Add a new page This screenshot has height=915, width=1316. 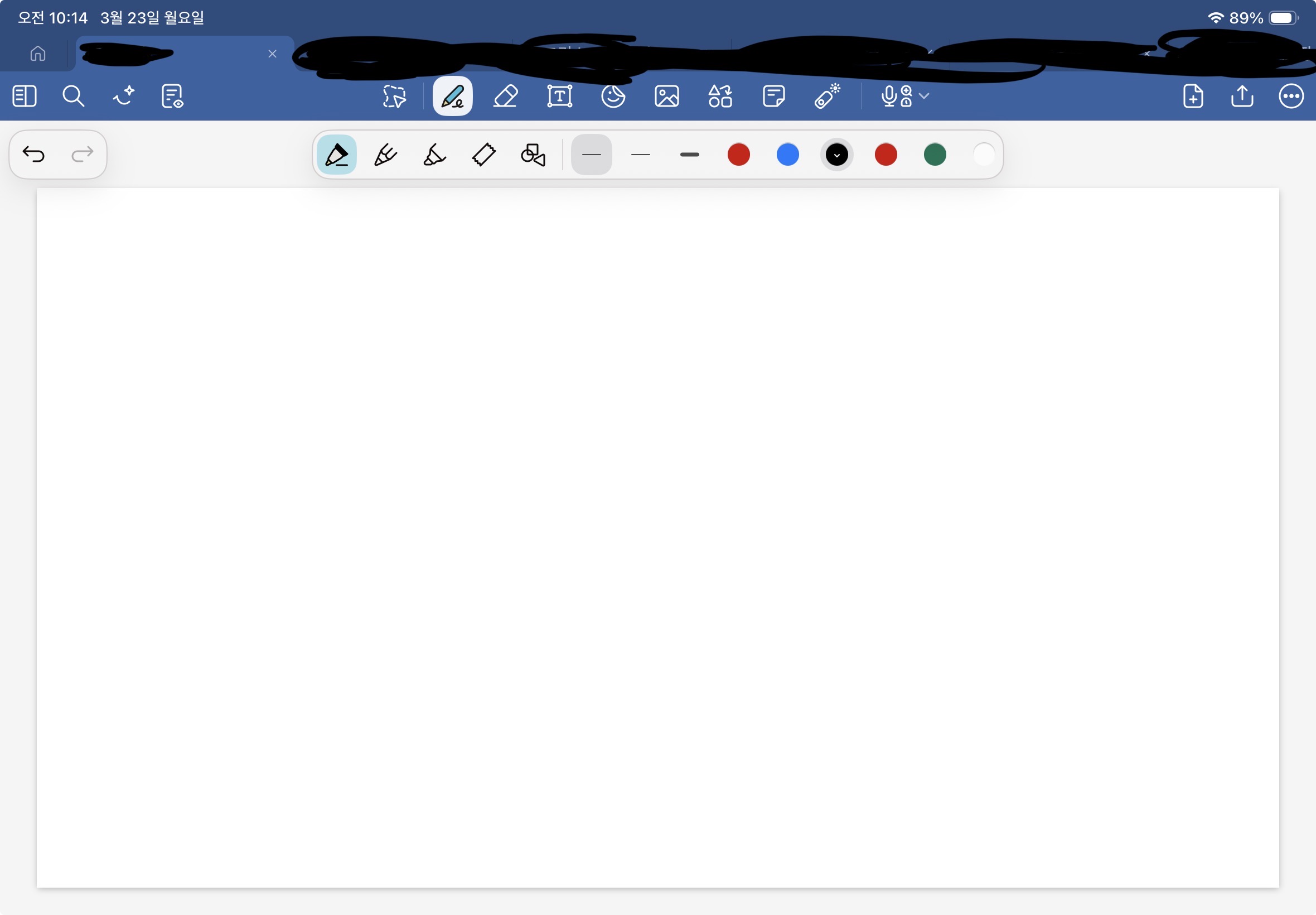(x=1193, y=97)
